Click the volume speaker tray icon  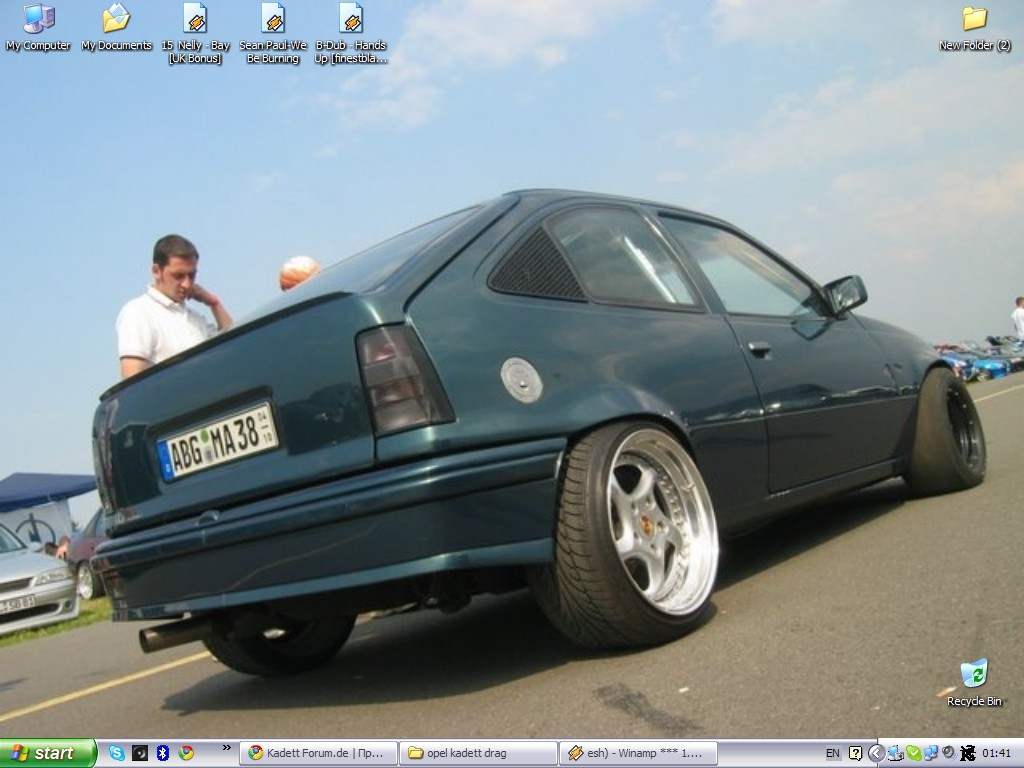(948, 753)
